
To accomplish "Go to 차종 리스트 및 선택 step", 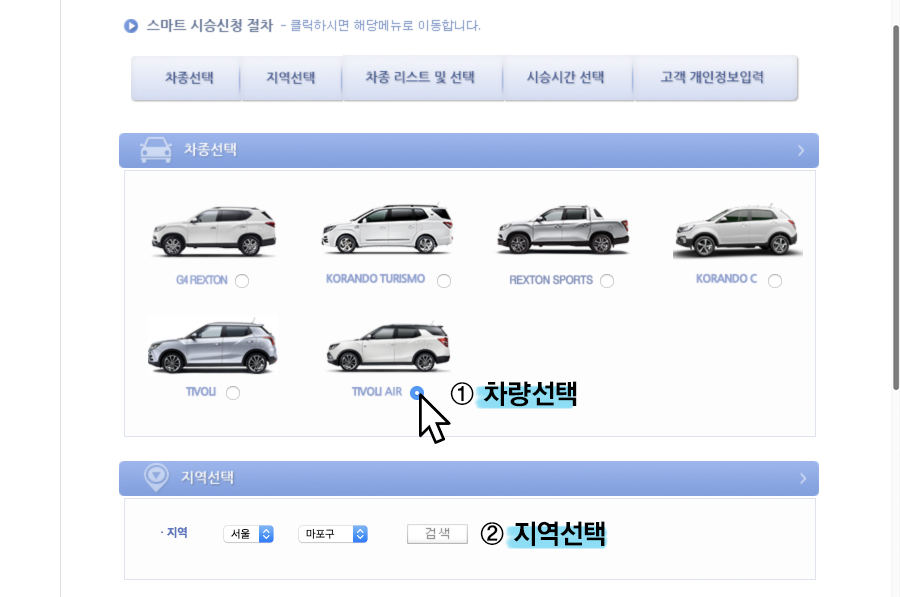I will (x=422, y=77).
